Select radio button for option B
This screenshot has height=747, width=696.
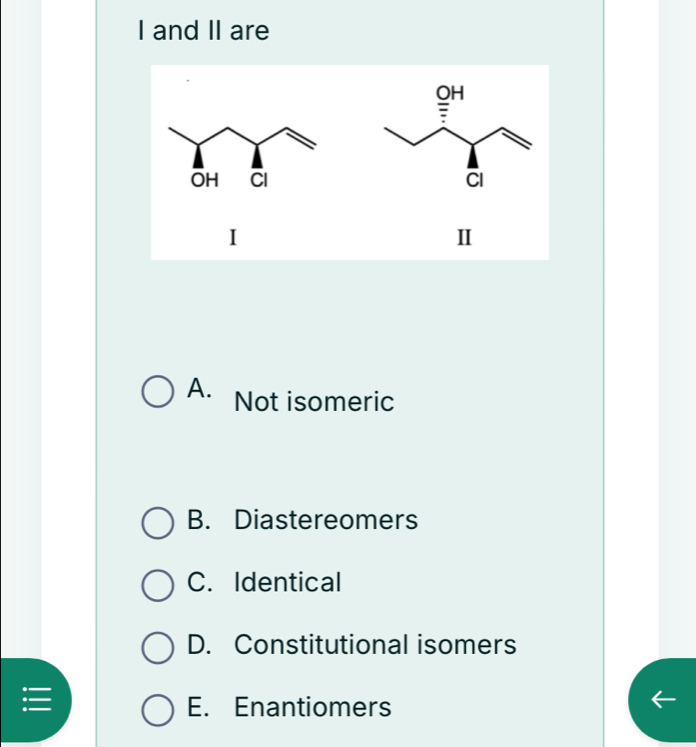[157, 522]
